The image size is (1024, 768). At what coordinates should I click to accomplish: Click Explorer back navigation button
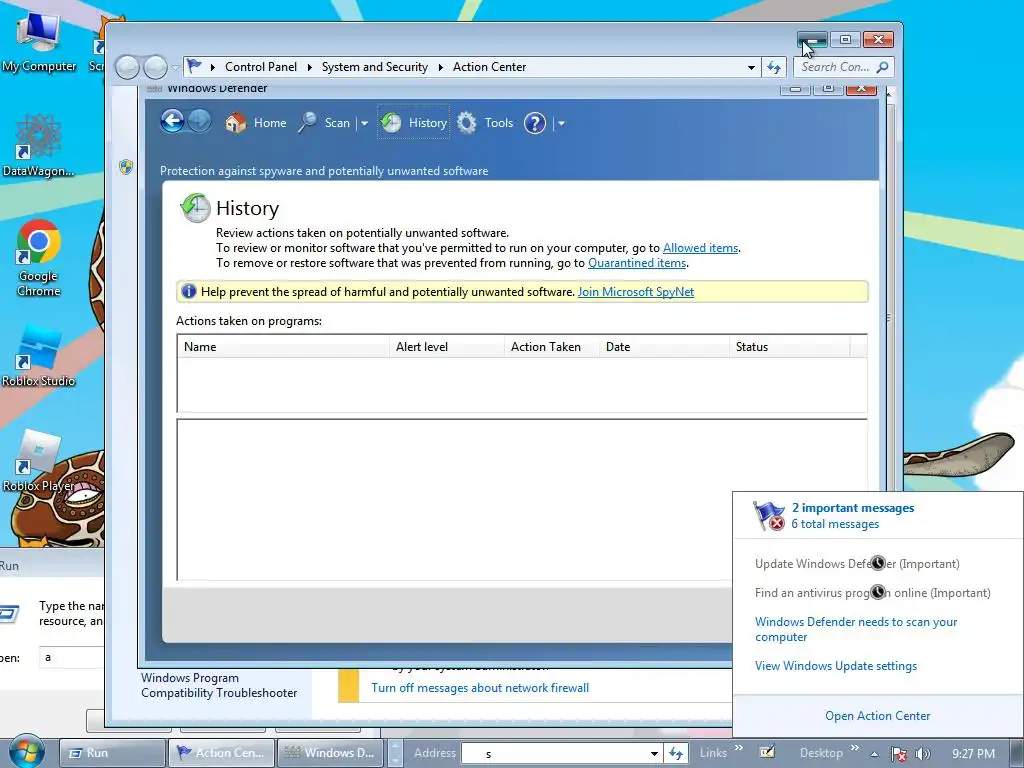coord(127,67)
